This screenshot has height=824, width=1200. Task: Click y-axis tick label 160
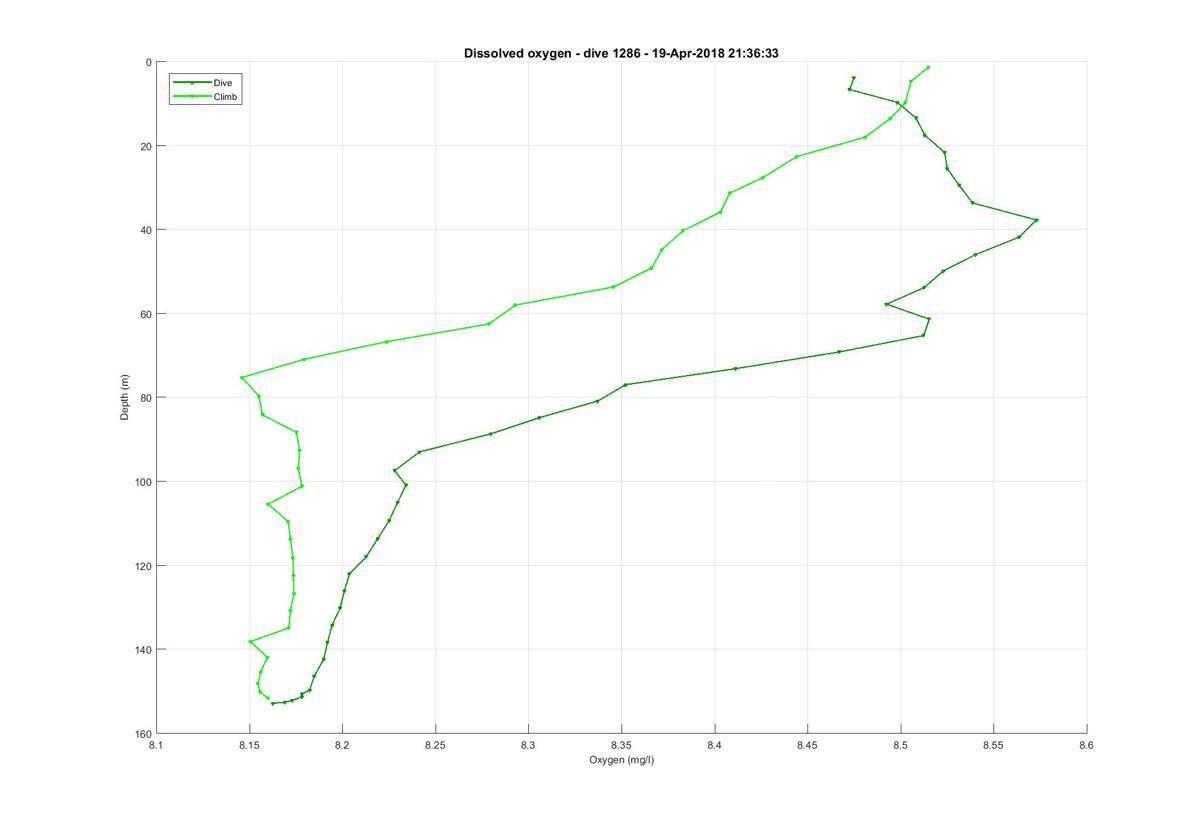[142, 734]
